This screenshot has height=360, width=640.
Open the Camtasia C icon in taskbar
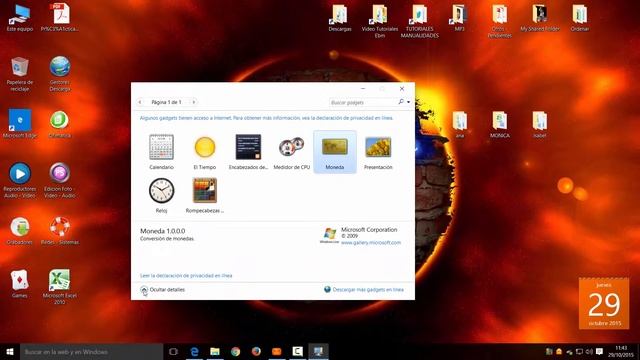coord(298,351)
